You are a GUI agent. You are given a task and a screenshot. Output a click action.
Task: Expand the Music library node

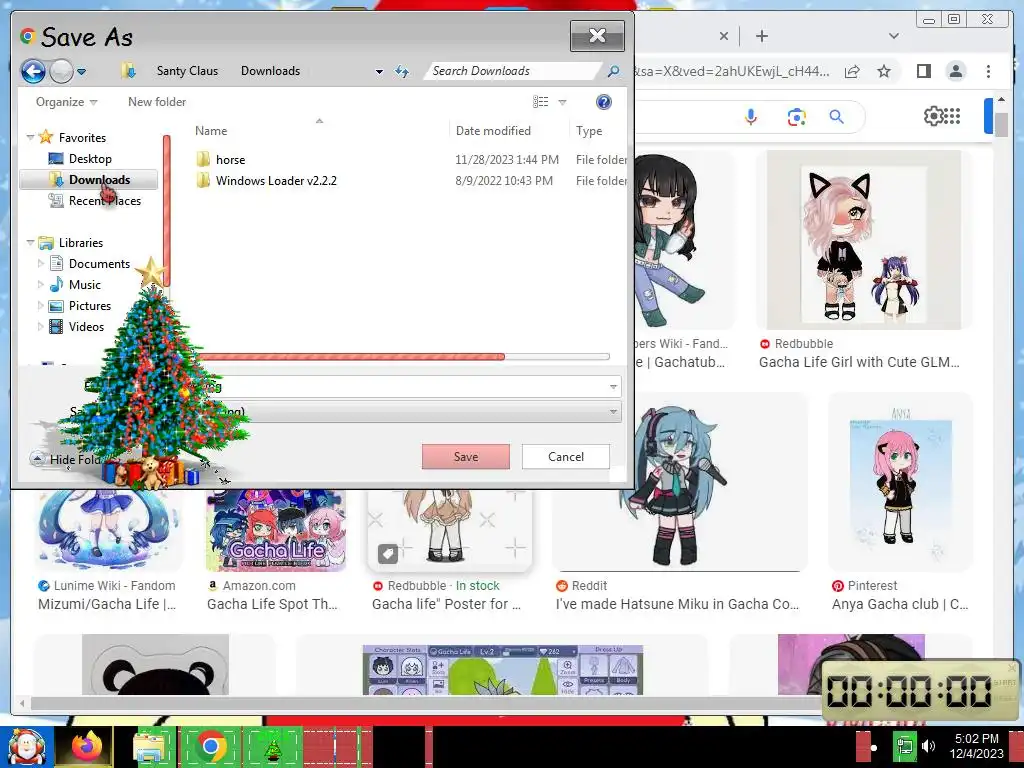coord(40,285)
